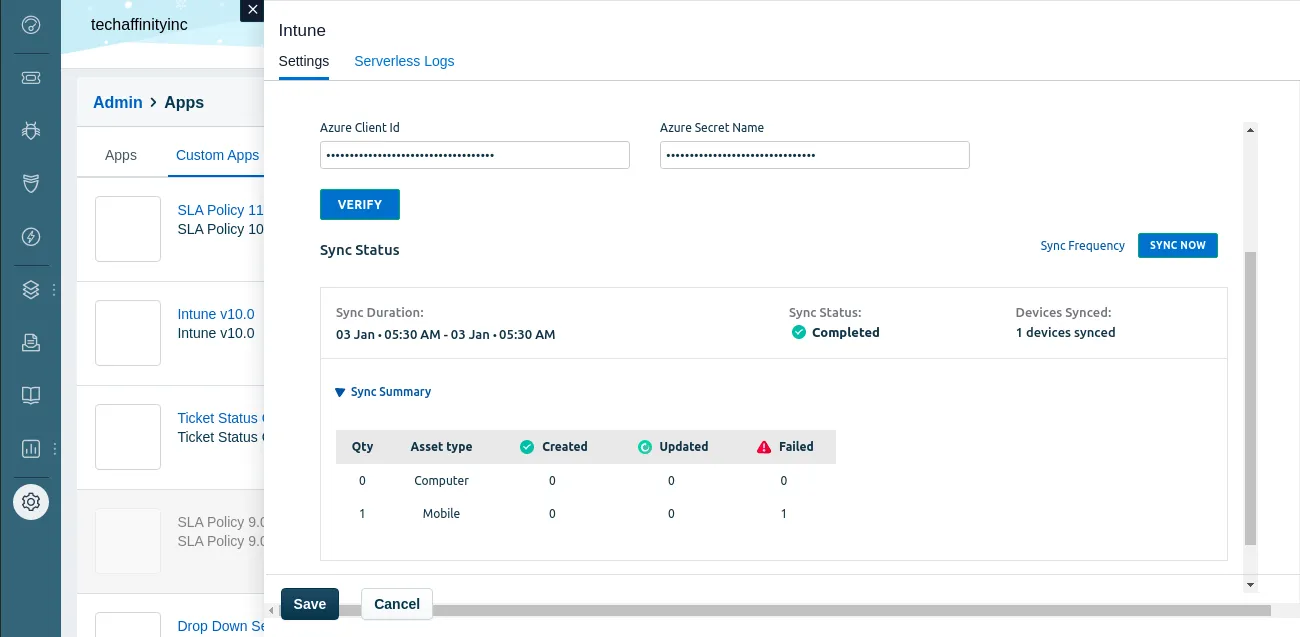
Task: Click the VERIFY button
Action: click(x=360, y=204)
